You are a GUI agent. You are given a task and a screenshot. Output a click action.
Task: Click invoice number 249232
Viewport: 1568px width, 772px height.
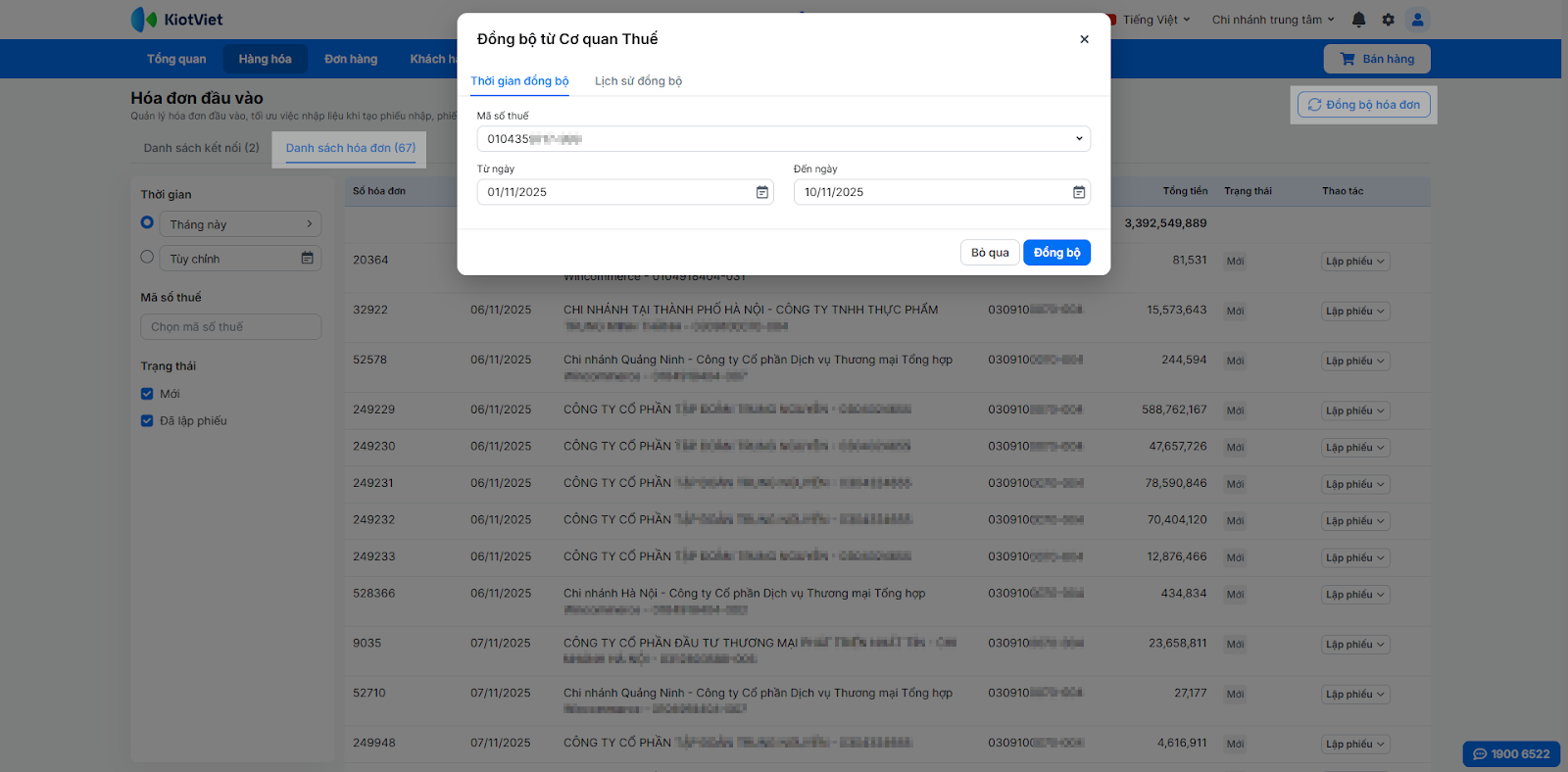[373, 520]
